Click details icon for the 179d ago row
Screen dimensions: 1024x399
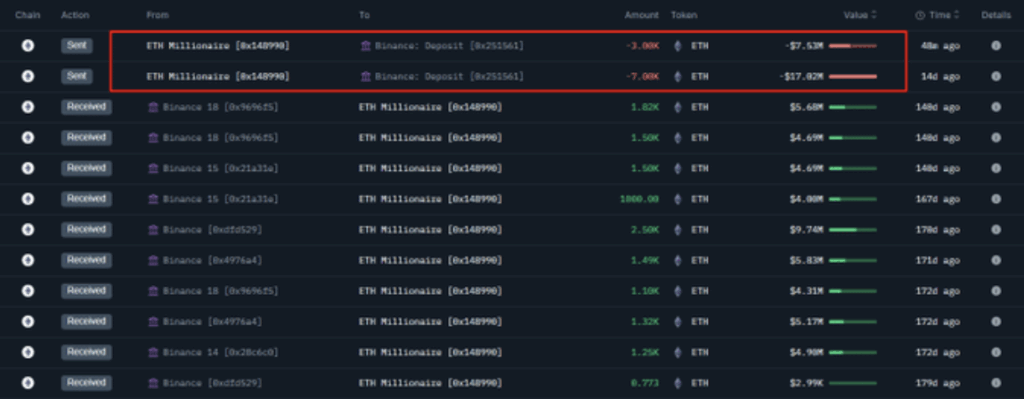995,383
